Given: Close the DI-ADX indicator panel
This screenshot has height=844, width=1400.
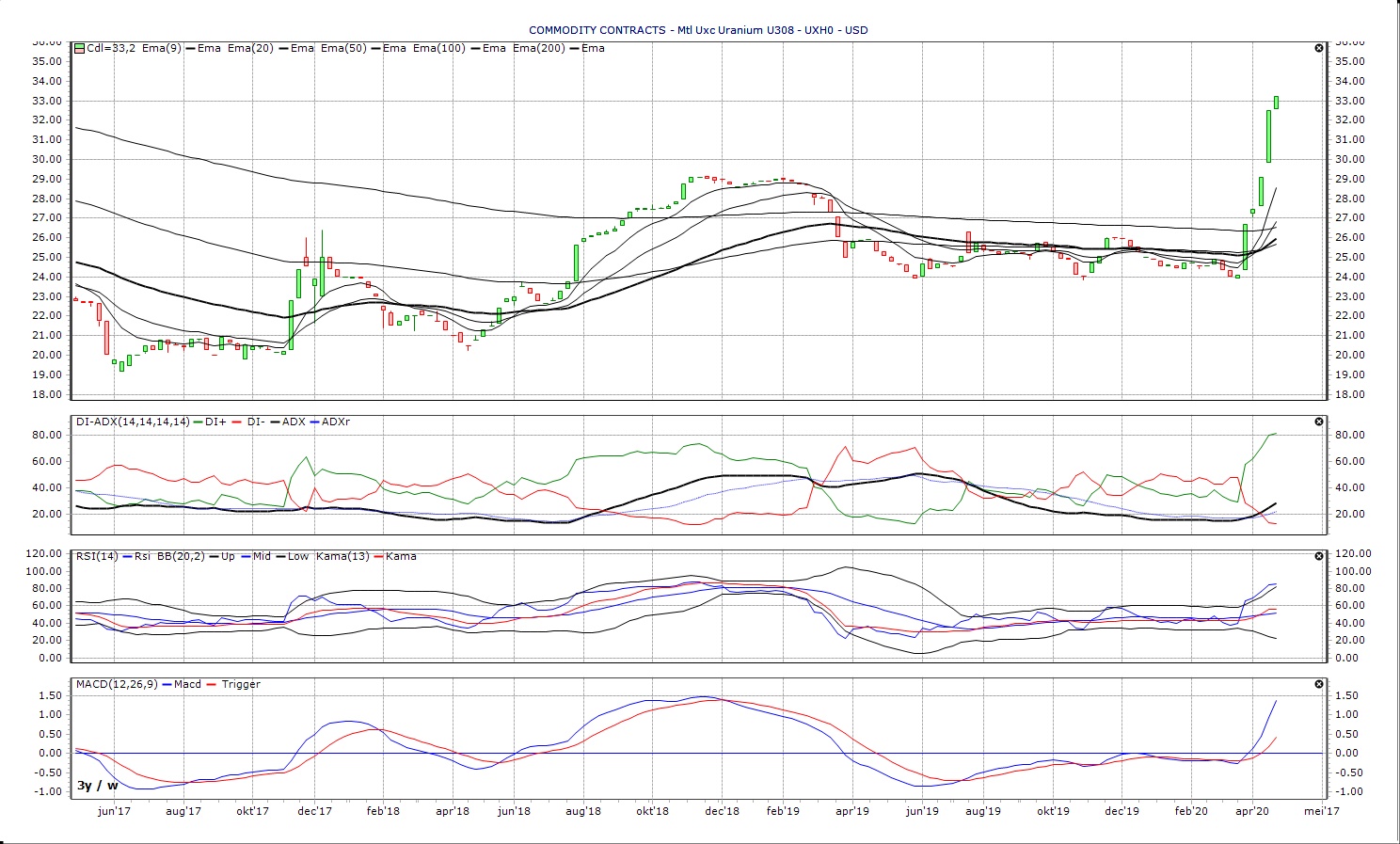Looking at the screenshot, I should point(1318,422).
